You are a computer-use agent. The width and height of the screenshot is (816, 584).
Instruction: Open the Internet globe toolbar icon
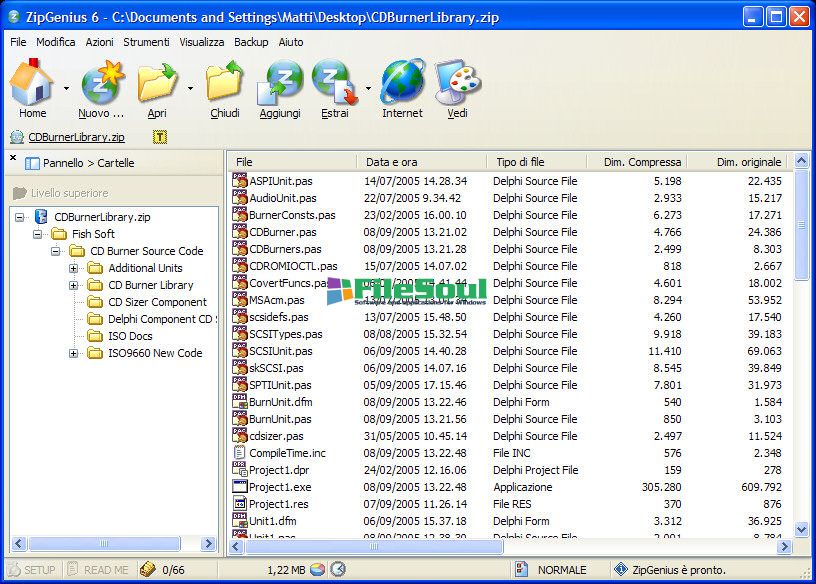point(403,81)
